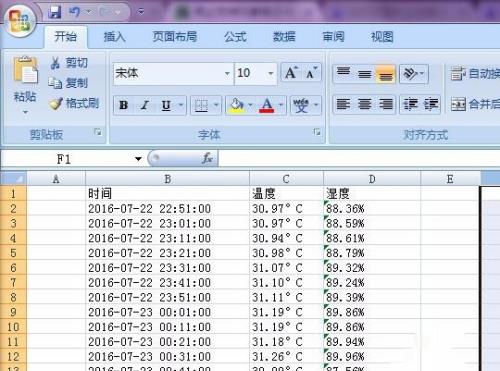
Task: Open the 页面布局 ribbon tab
Action: (175, 36)
